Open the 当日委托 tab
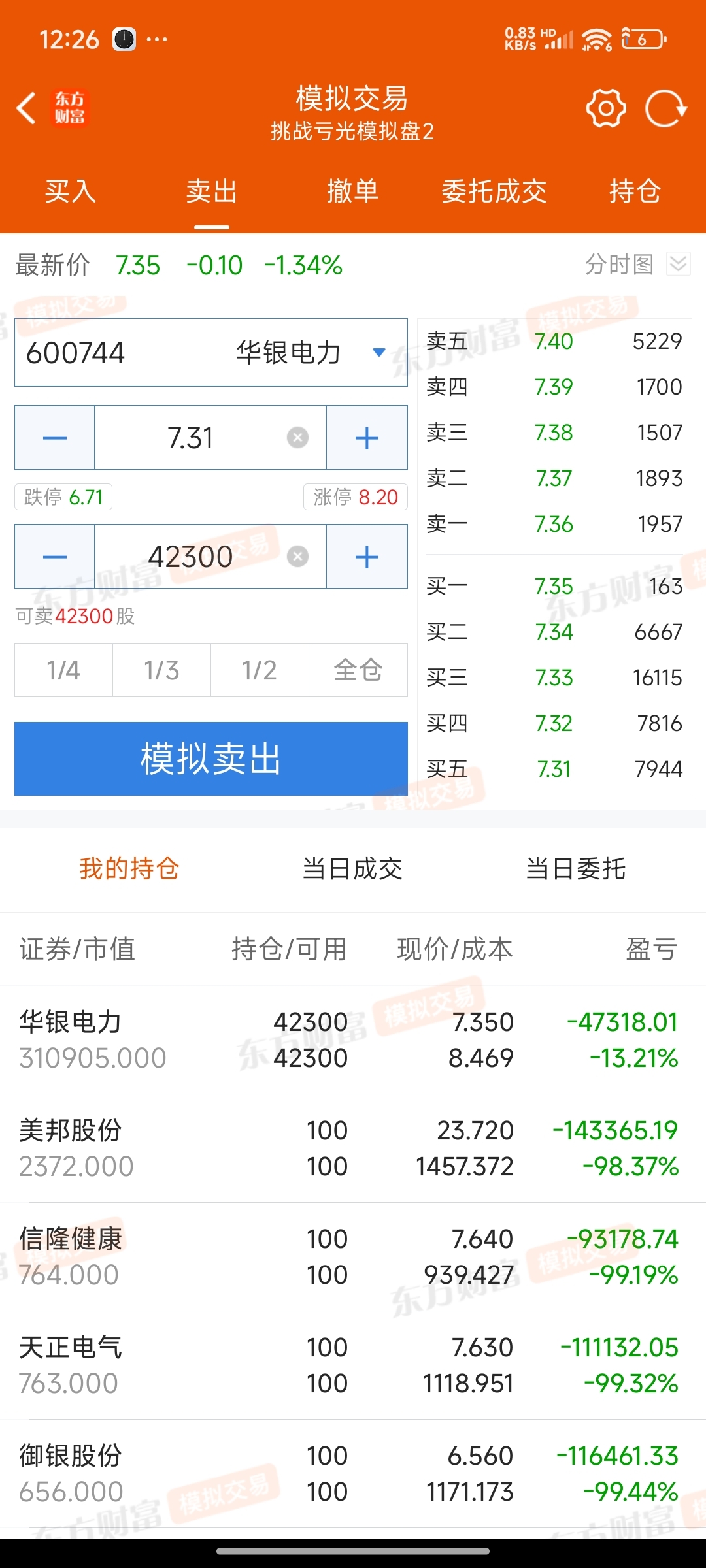The height and width of the screenshot is (1568, 706). point(576,869)
